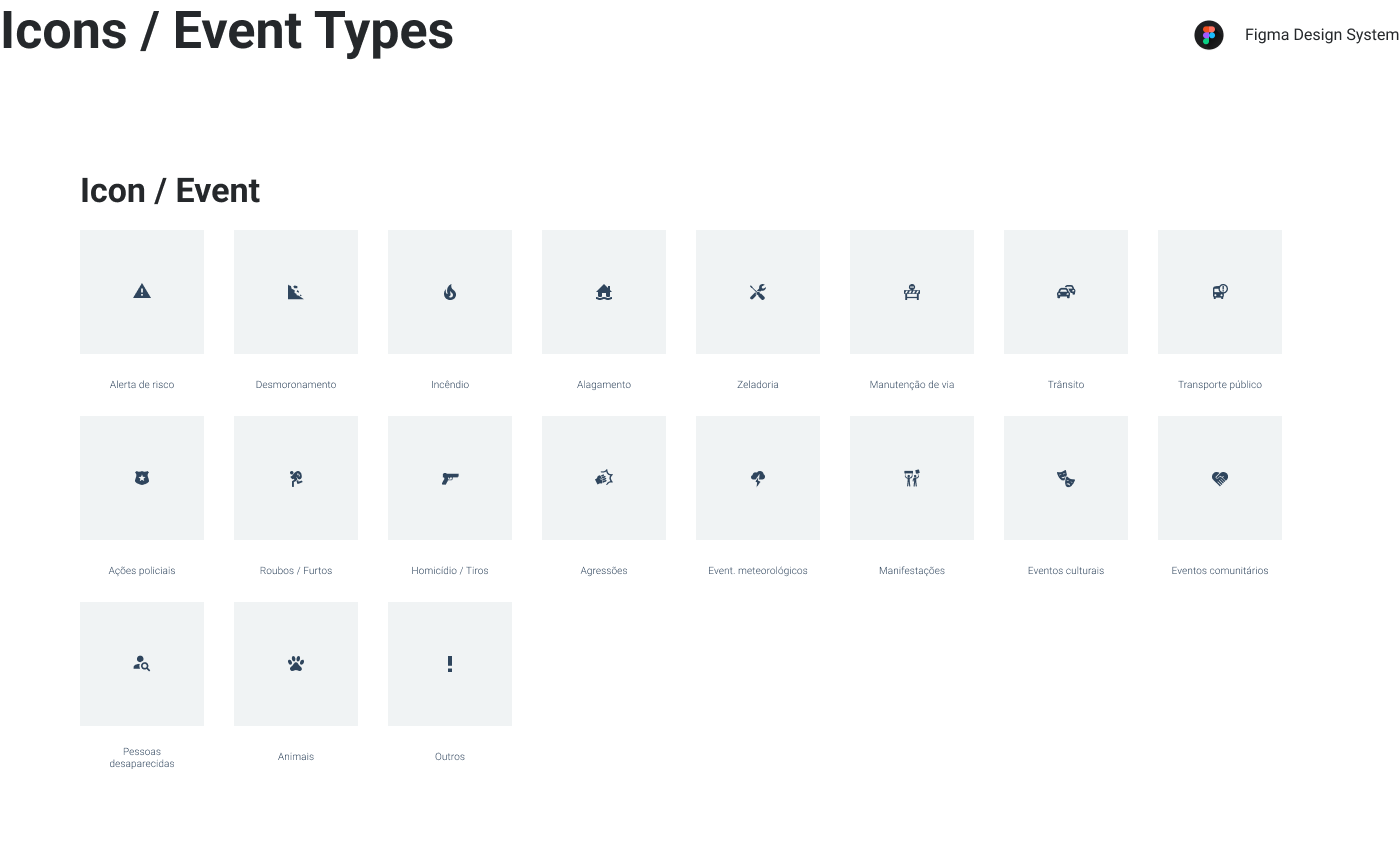Select the Alagamento flooded house icon
The width and height of the screenshot is (1400, 850).
[x=604, y=292]
